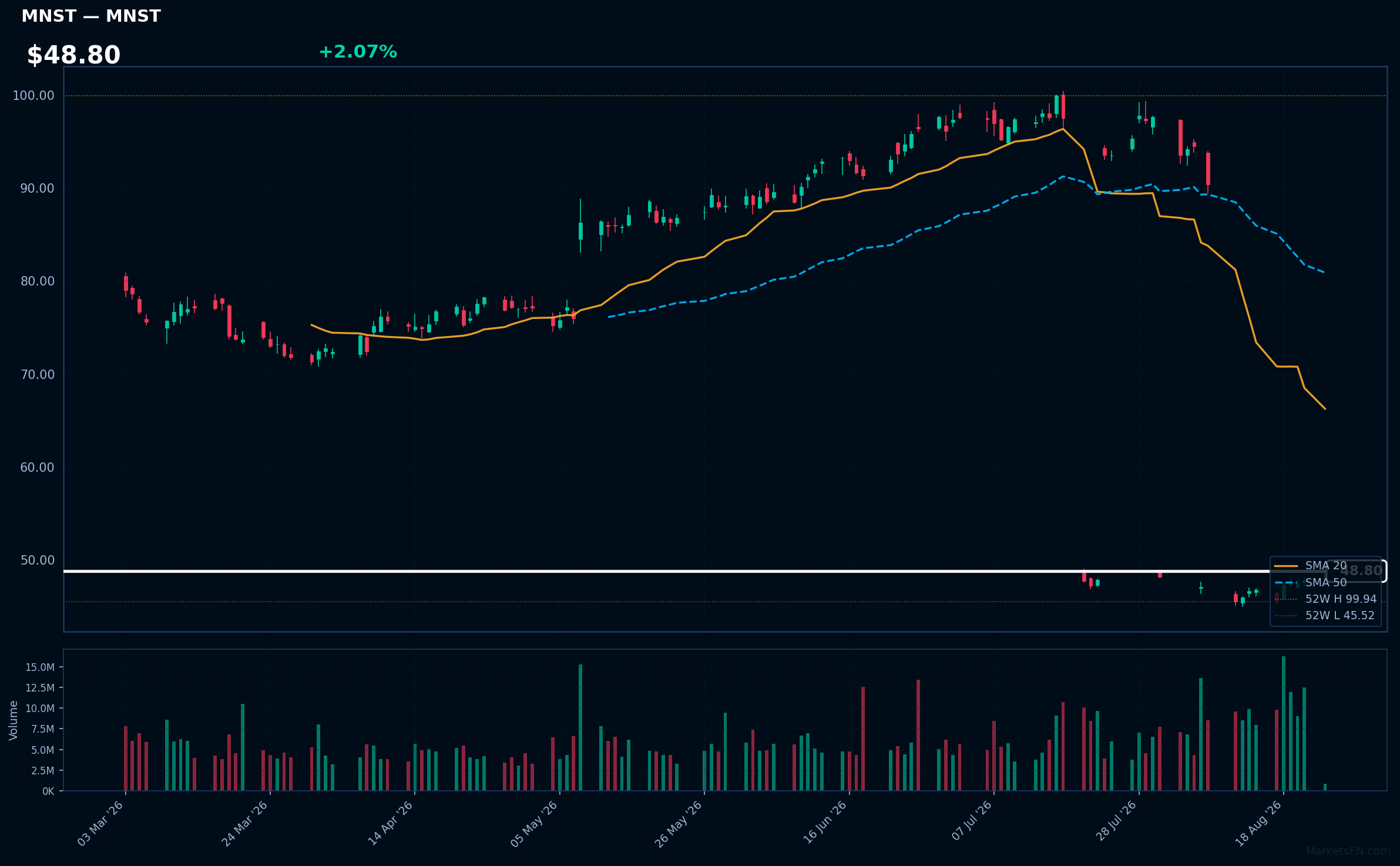Viewport: 1400px width, 866px height.
Task: Click the 52W L 45.52 legend entry
Action: [x=1325, y=616]
